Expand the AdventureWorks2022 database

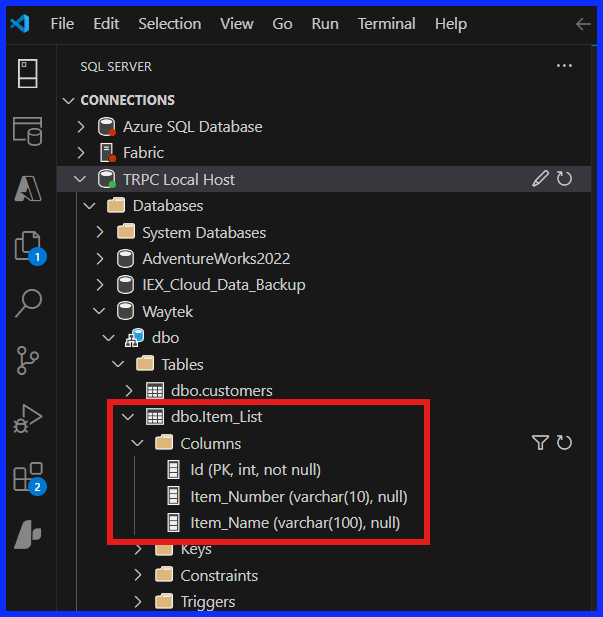[100, 259]
